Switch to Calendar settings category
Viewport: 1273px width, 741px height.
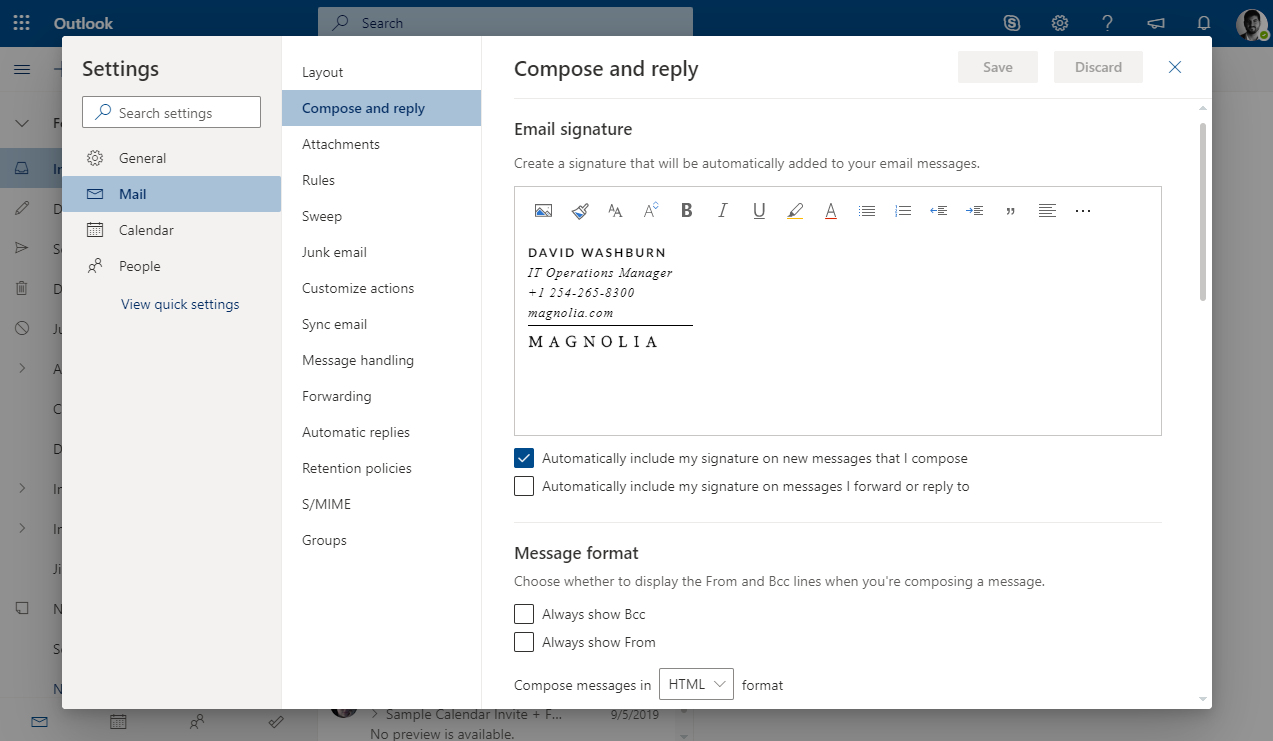(x=146, y=230)
